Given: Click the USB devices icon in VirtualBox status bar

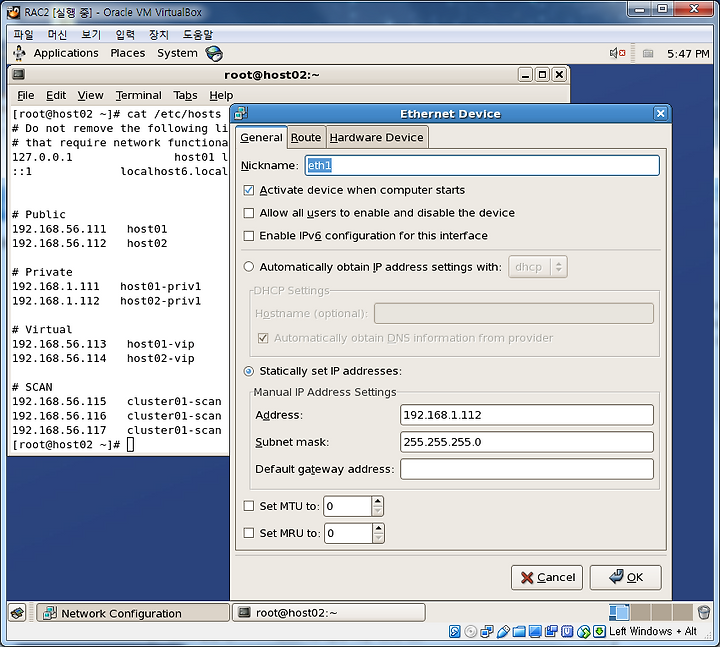Looking at the screenshot, I should tap(503, 632).
